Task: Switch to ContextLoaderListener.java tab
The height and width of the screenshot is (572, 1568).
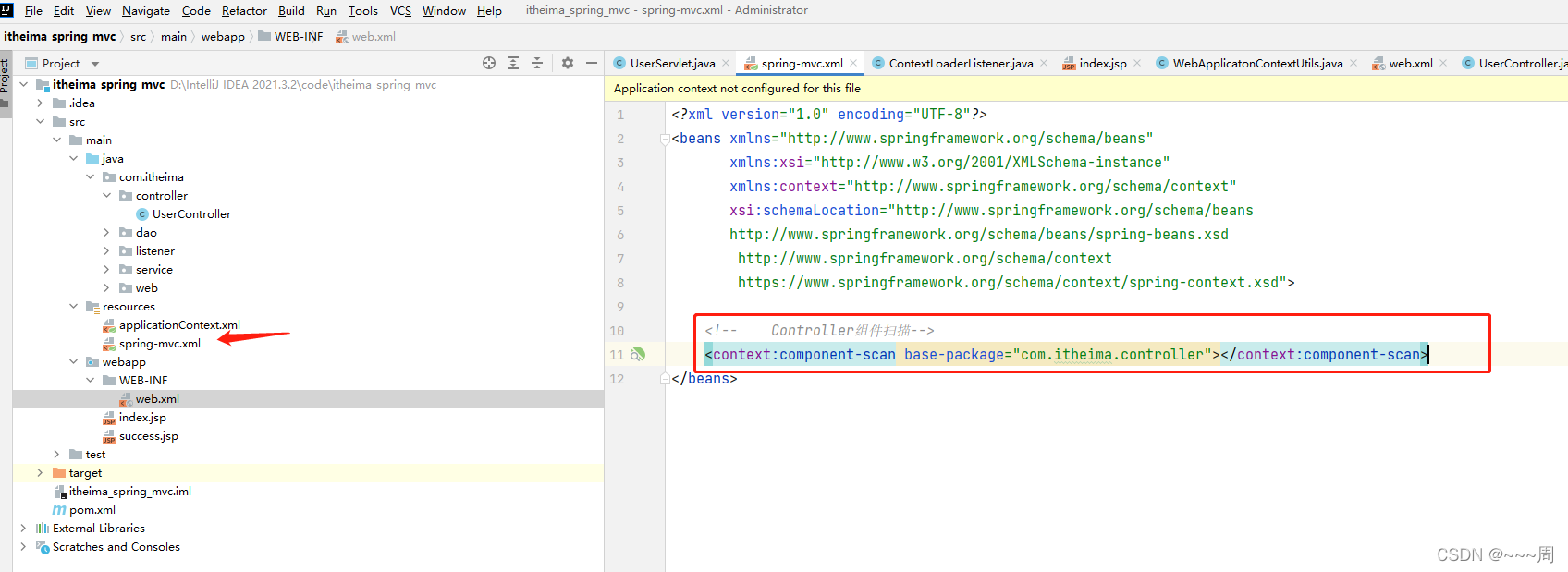Action: (961, 63)
